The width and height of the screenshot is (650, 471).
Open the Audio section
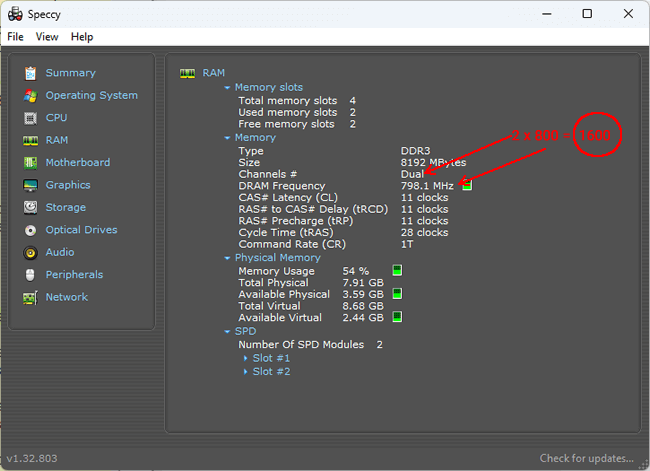pos(60,252)
